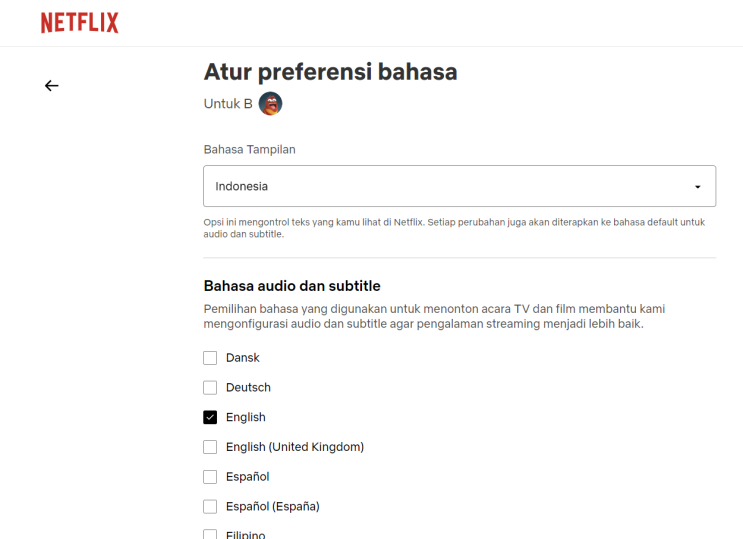This screenshot has width=743, height=539.
Task: Click the Español (España) label
Action: click(273, 507)
